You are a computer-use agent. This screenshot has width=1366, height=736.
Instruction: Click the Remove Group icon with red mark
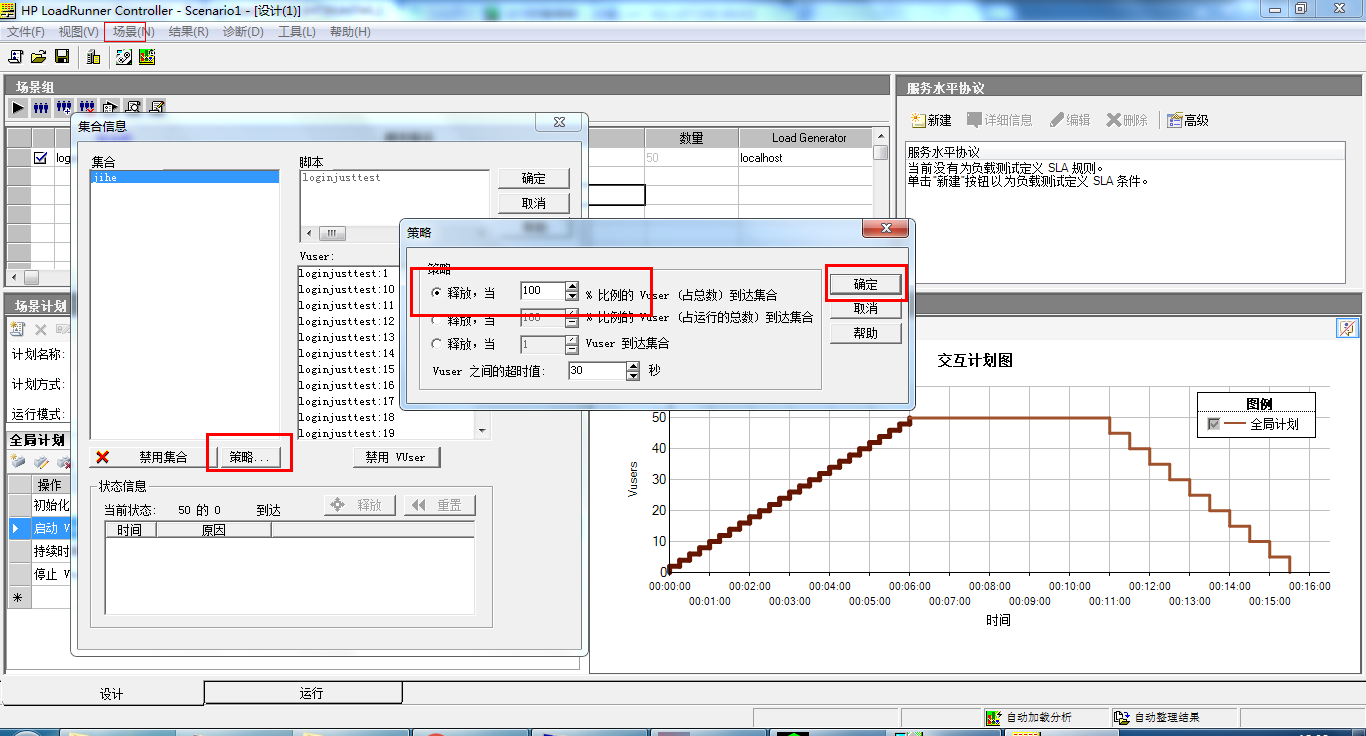click(87, 107)
